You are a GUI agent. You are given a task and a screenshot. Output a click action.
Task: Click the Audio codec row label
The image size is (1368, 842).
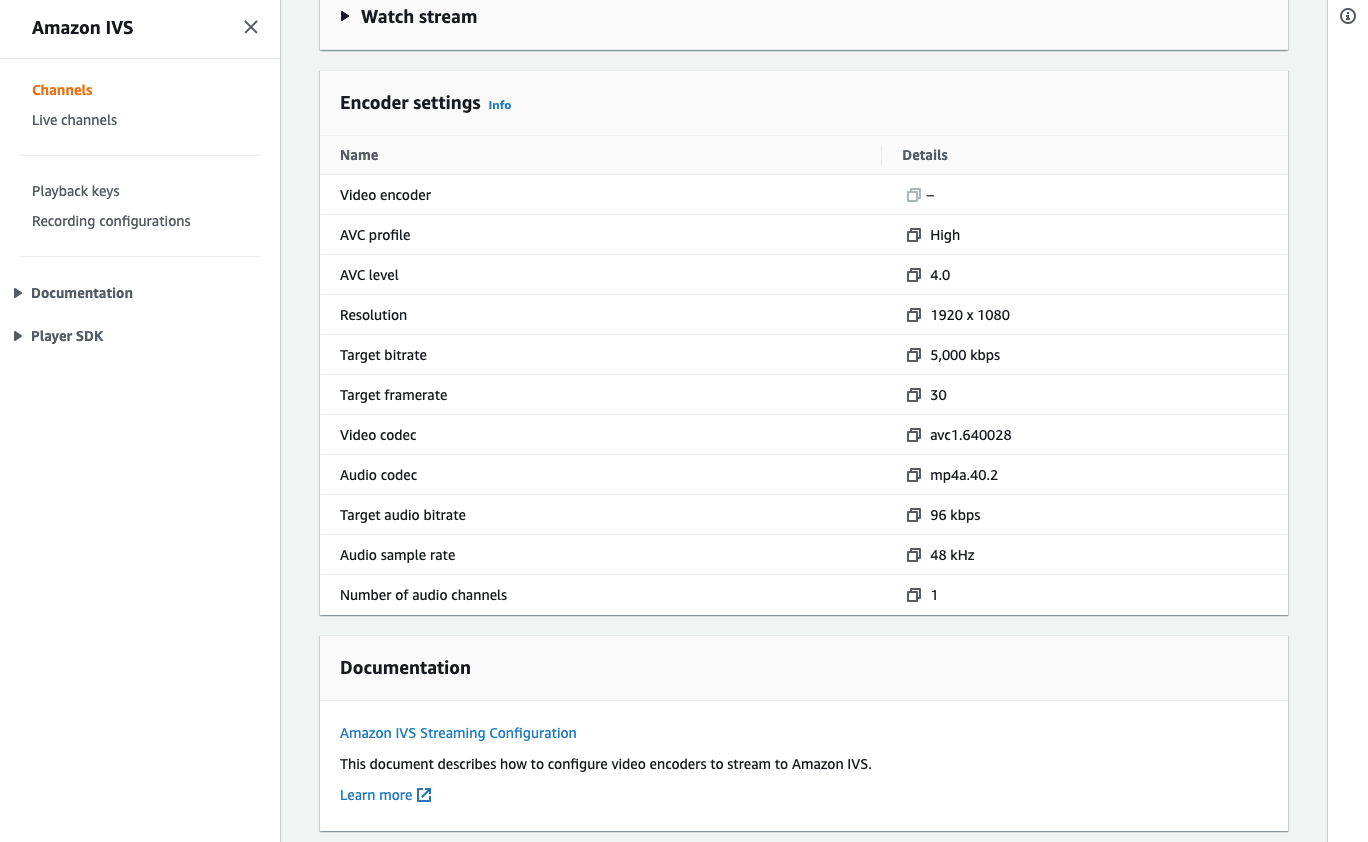[378, 475]
